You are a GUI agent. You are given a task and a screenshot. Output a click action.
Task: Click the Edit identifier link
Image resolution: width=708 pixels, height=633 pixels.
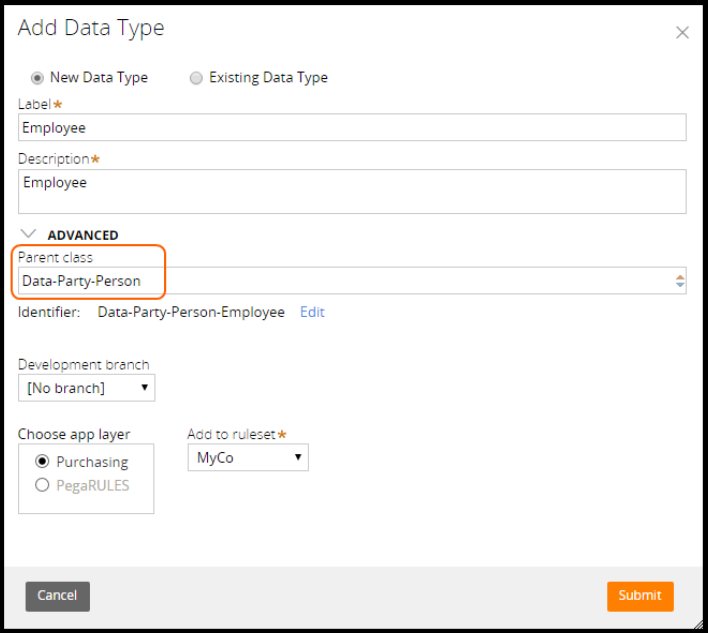click(312, 312)
